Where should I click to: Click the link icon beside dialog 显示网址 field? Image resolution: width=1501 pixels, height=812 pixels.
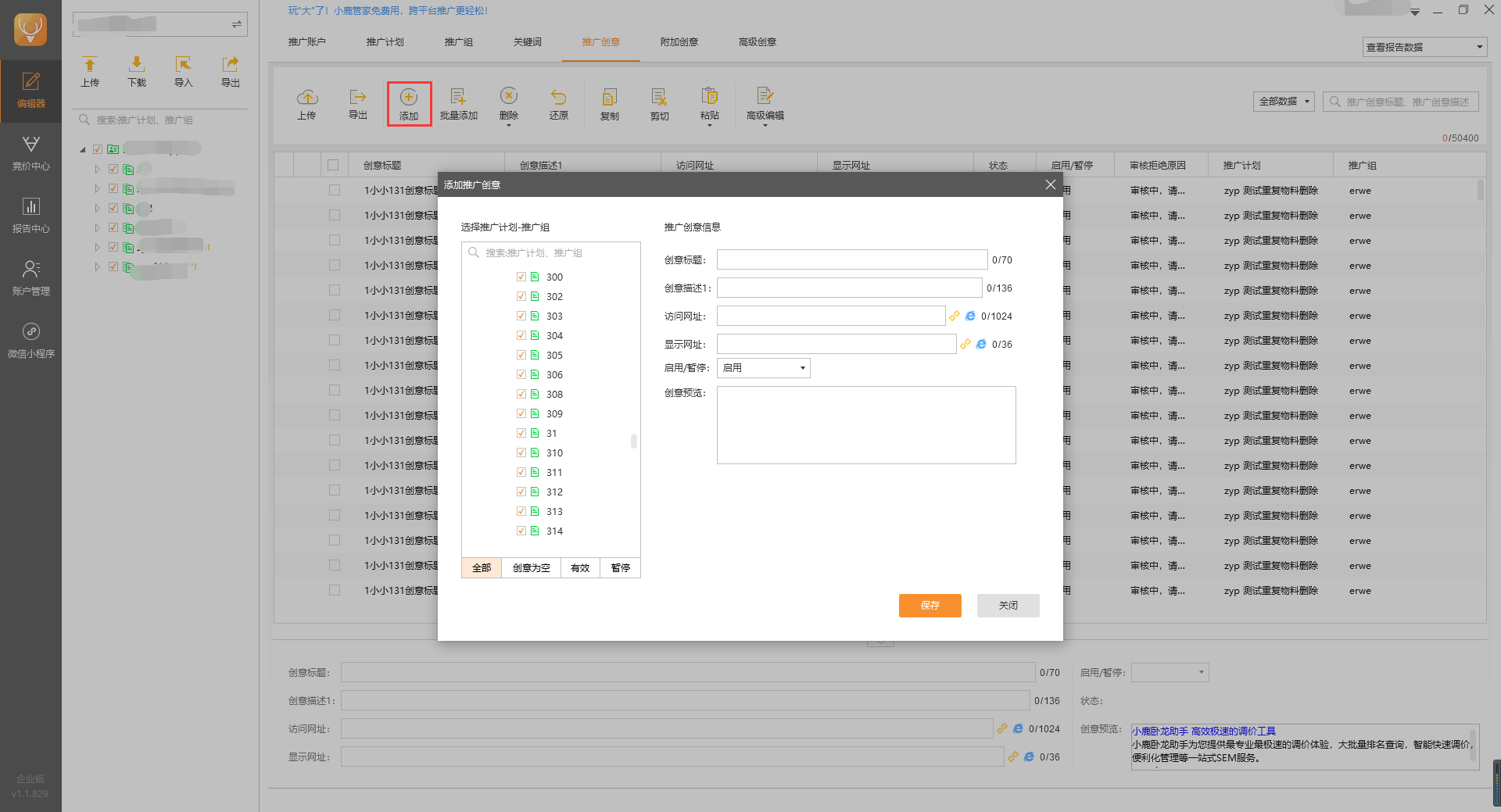coord(965,344)
